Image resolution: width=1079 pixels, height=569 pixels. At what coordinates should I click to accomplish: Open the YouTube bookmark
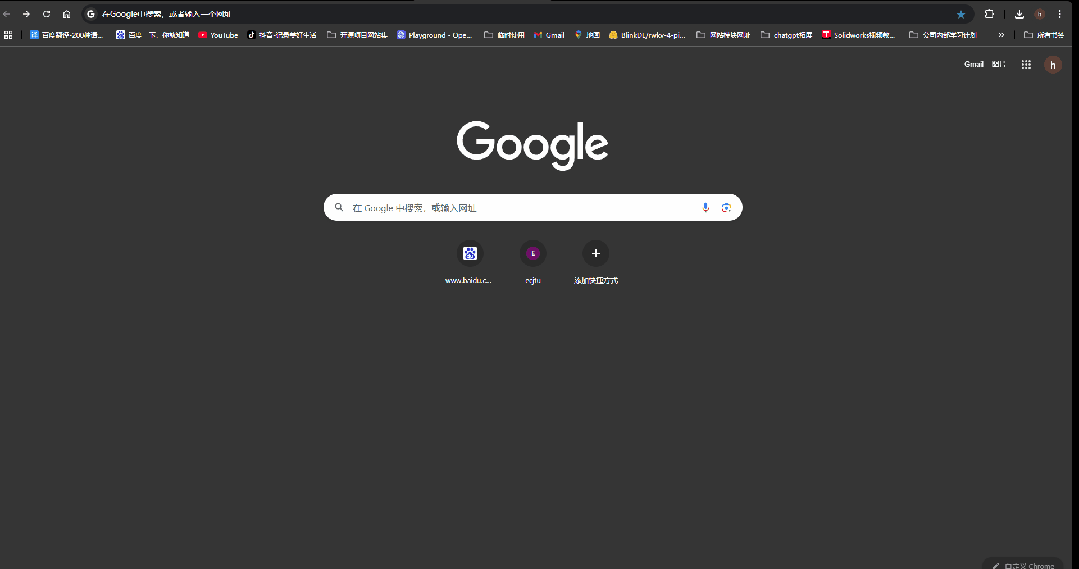pyautogui.click(x=217, y=34)
